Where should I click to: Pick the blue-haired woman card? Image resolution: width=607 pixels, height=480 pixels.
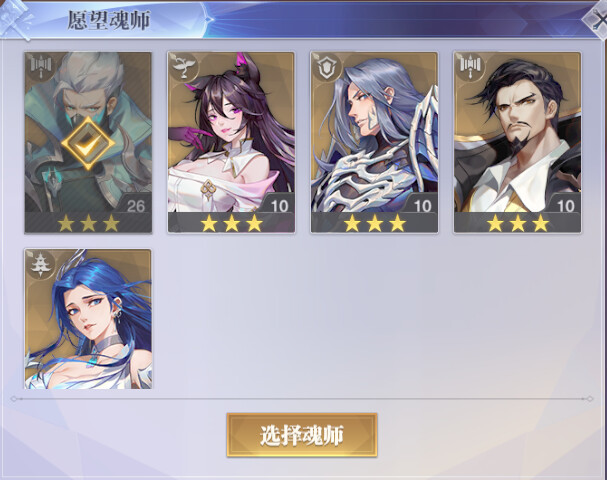[88, 319]
